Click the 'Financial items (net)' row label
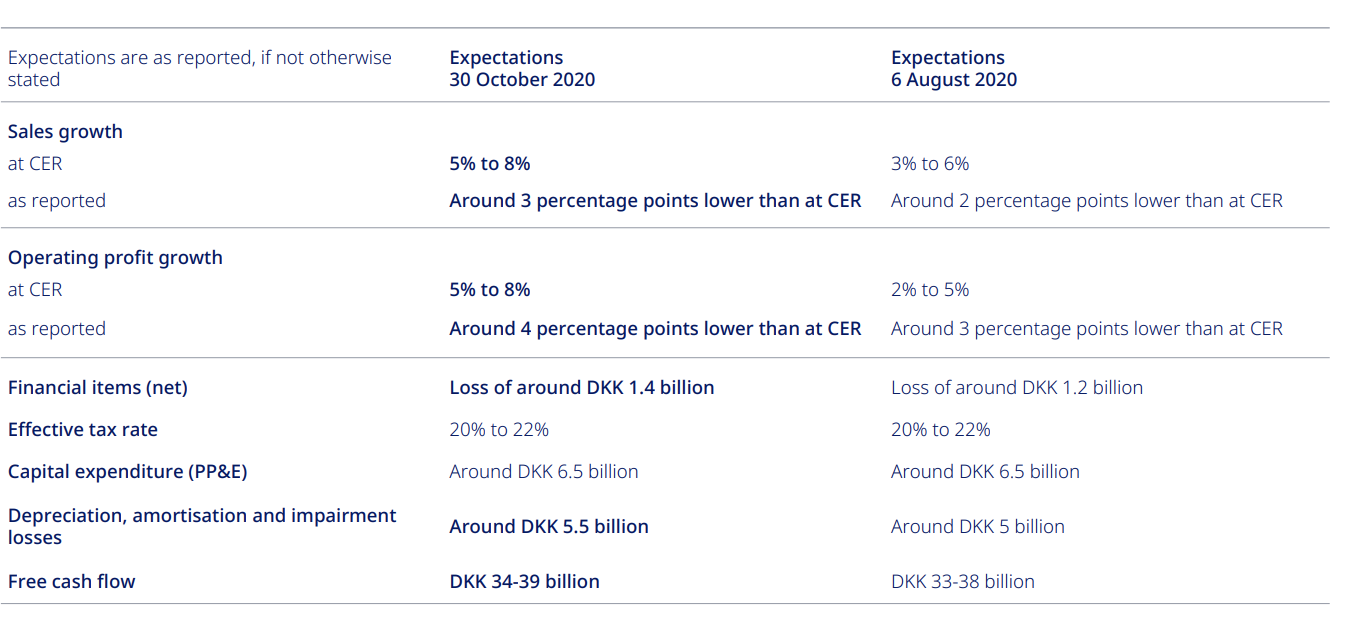This screenshot has height=624, width=1350. pos(98,388)
